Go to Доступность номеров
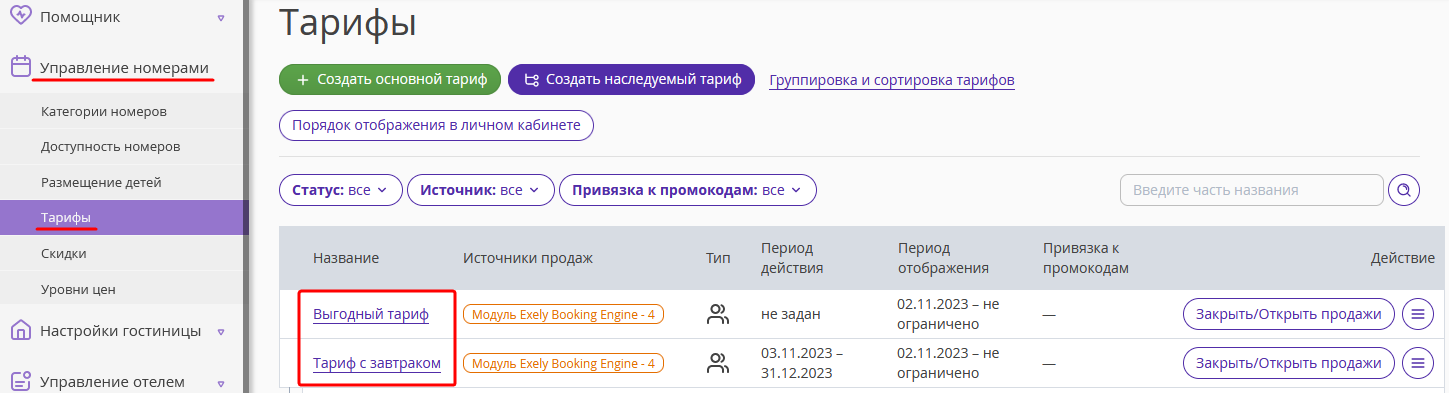 tap(110, 146)
